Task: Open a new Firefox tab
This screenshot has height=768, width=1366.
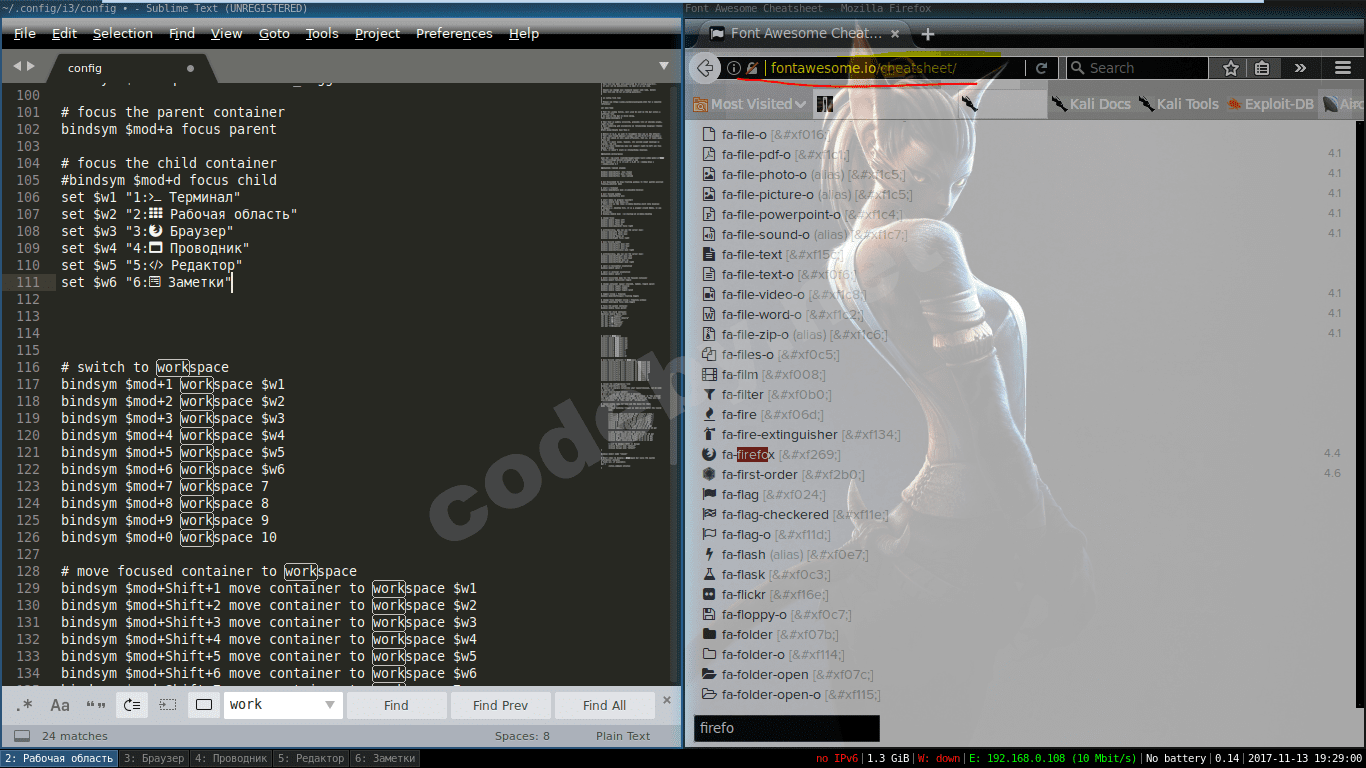Action: (927, 34)
